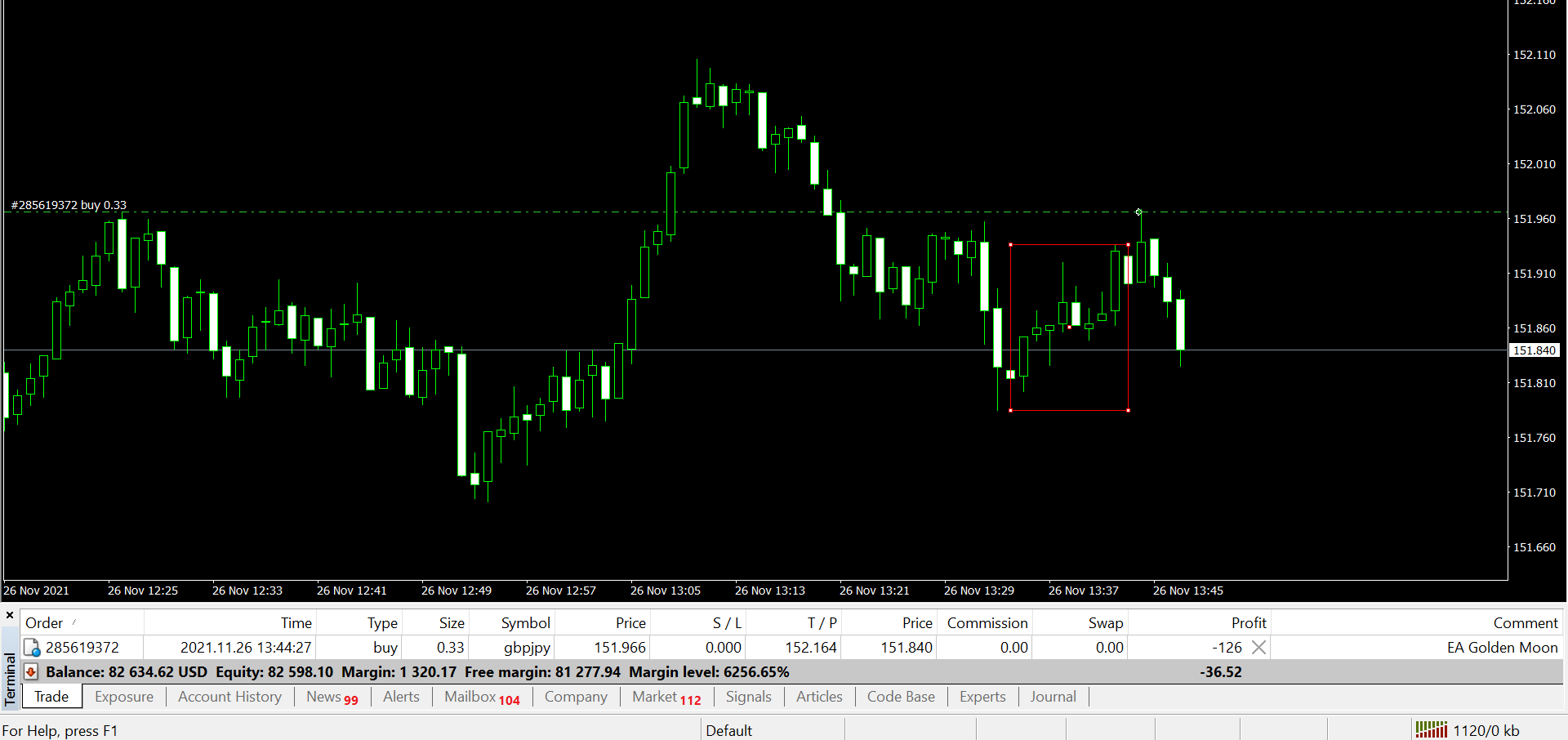Click the green trade entry marker on chart
1568x740 pixels.
[x=1138, y=212]
